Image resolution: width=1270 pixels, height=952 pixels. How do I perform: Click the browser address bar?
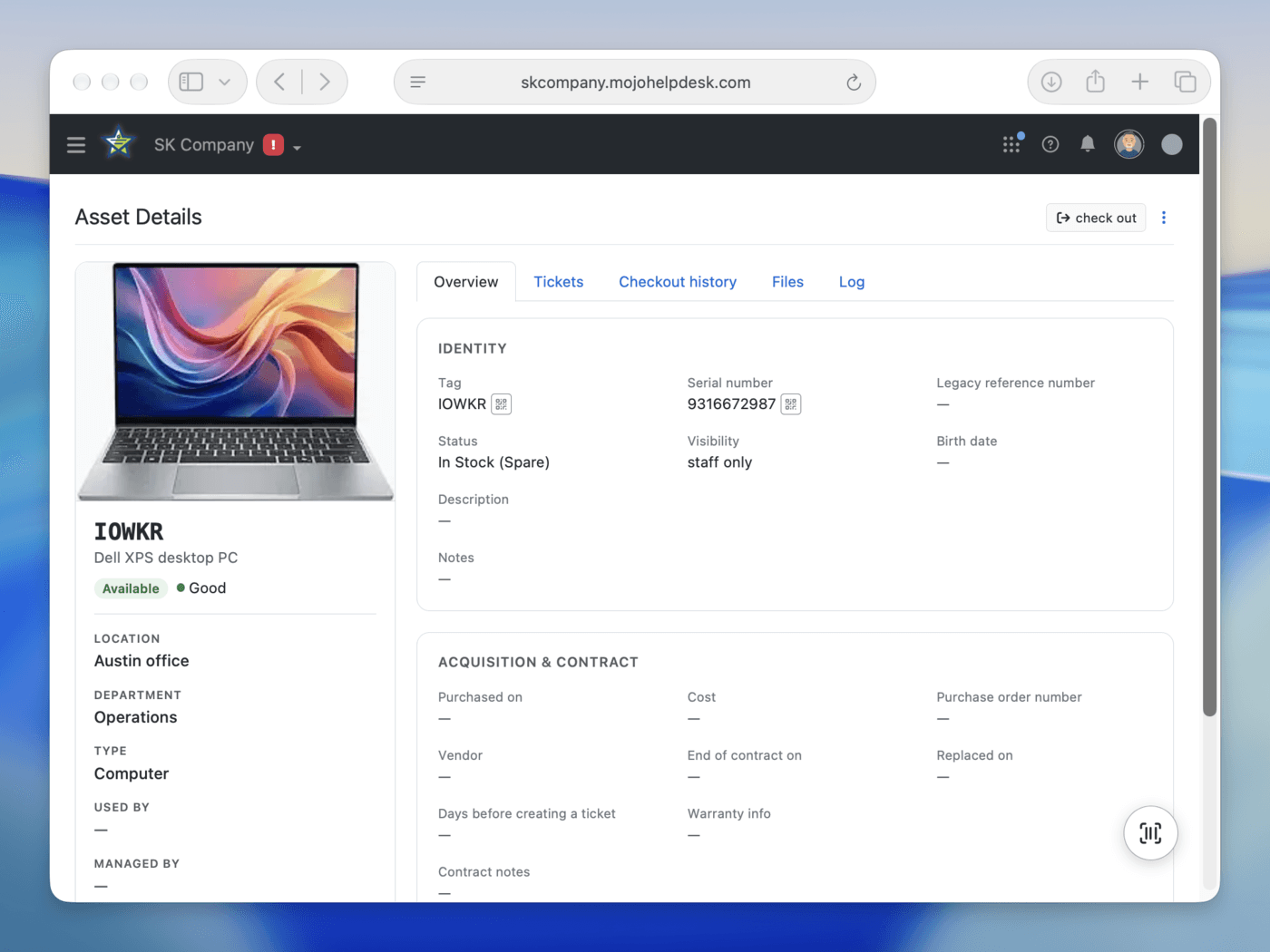(x=635, y=83)
